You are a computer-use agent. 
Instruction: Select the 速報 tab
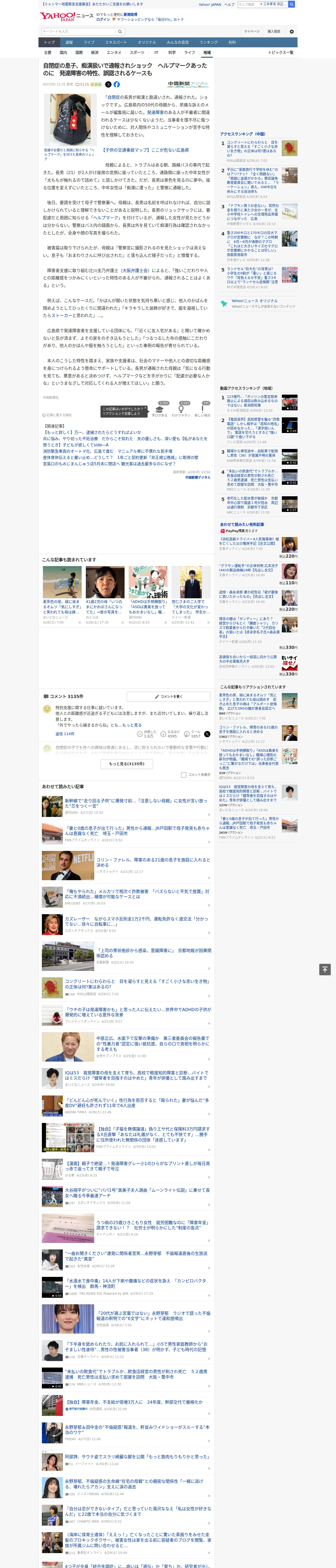(69, 43)
